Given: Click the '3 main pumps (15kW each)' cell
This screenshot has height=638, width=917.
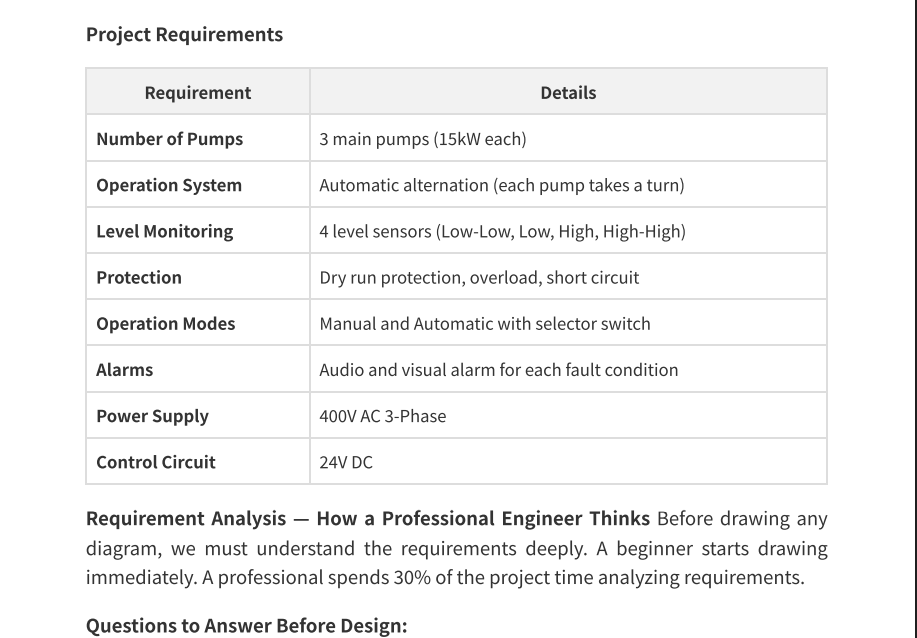Looking at the screenshot, I should pyautogui.click(x=568, y=139).
